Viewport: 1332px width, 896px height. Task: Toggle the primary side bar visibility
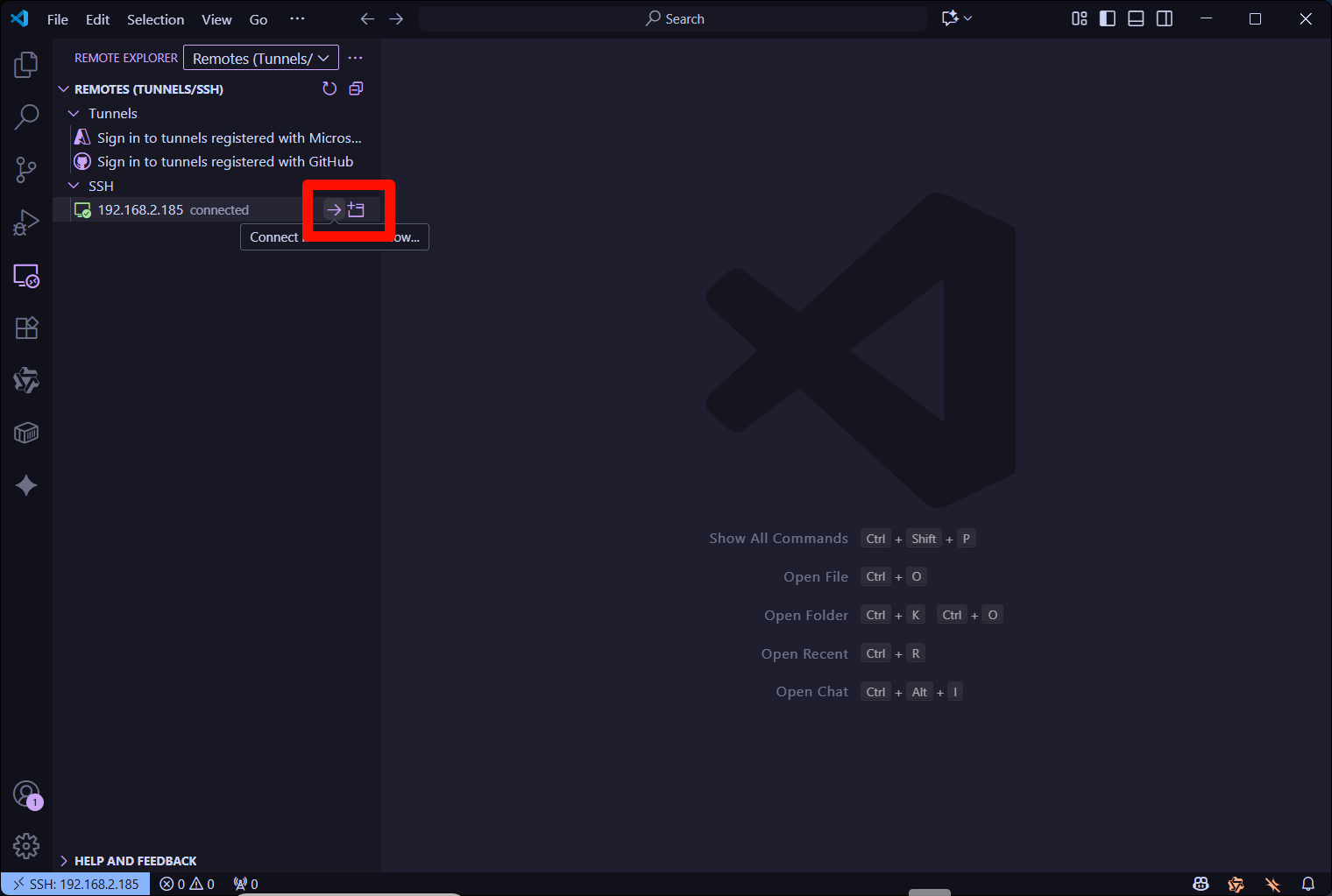click(x=1108, y=18)
